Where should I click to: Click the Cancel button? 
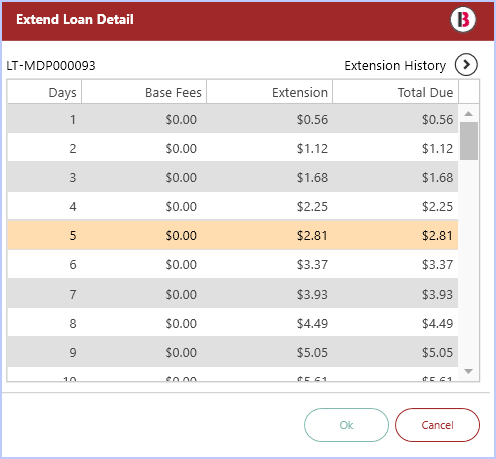(x=437, y=425)
